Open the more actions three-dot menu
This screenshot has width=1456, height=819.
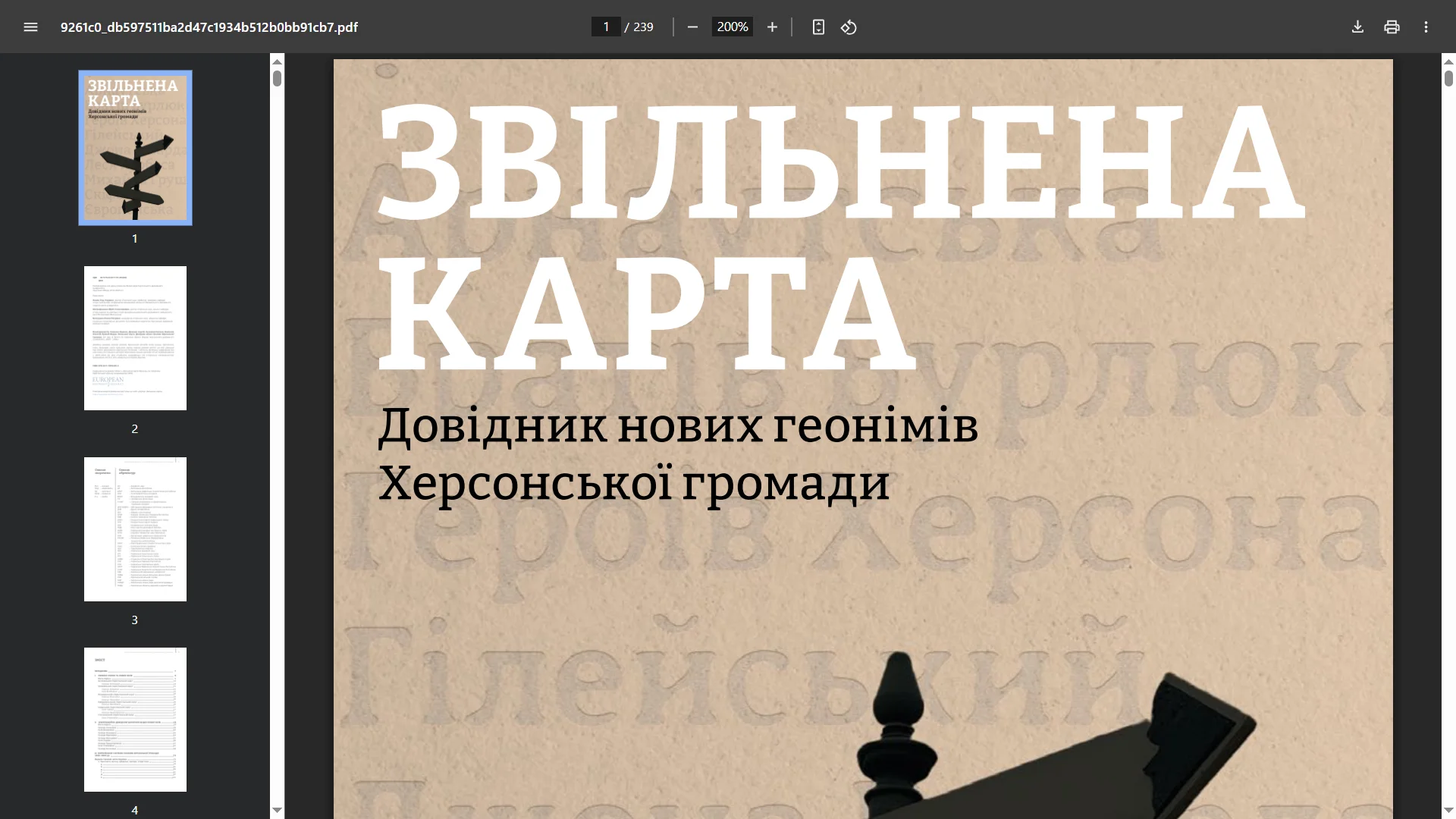coord(1426,27)
